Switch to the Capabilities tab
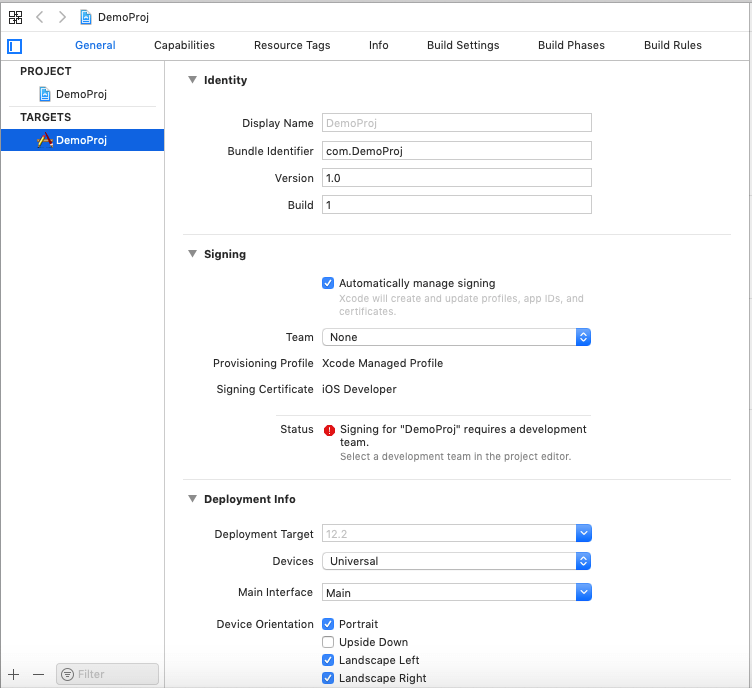The height and width of the screenshot is (688, 752). pyautogui.click(x=184, y=45)
